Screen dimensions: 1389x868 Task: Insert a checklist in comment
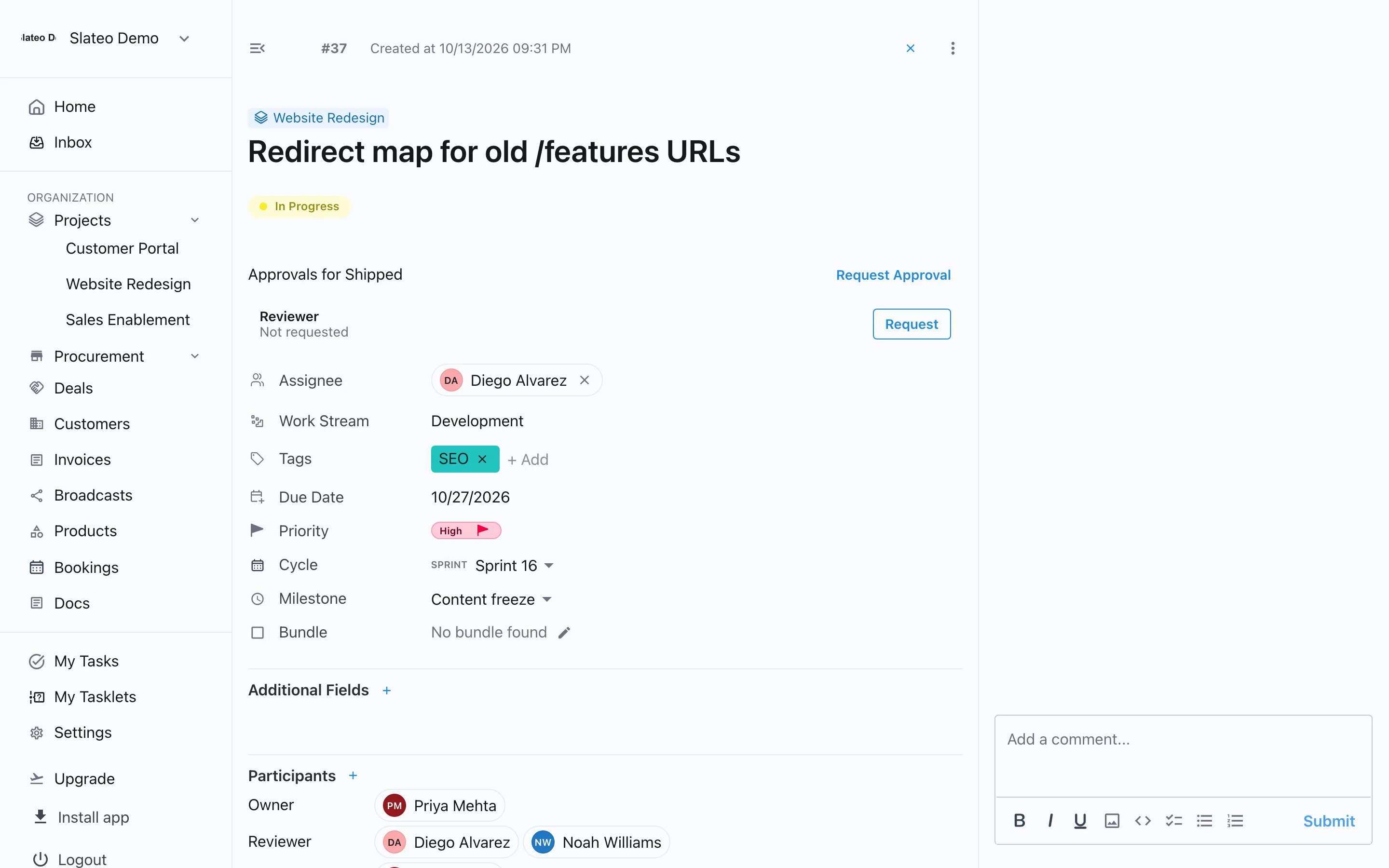point(1174,820)
